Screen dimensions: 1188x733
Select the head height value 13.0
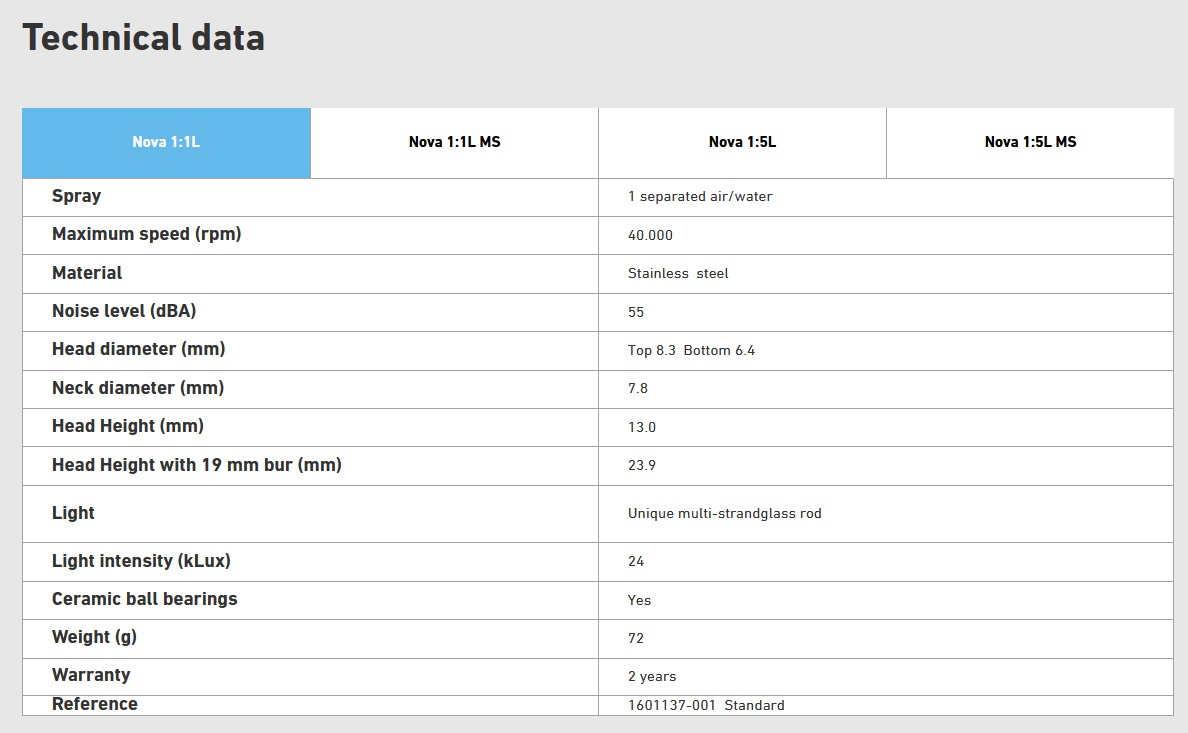pyautogui.click(x=642, y=427)
